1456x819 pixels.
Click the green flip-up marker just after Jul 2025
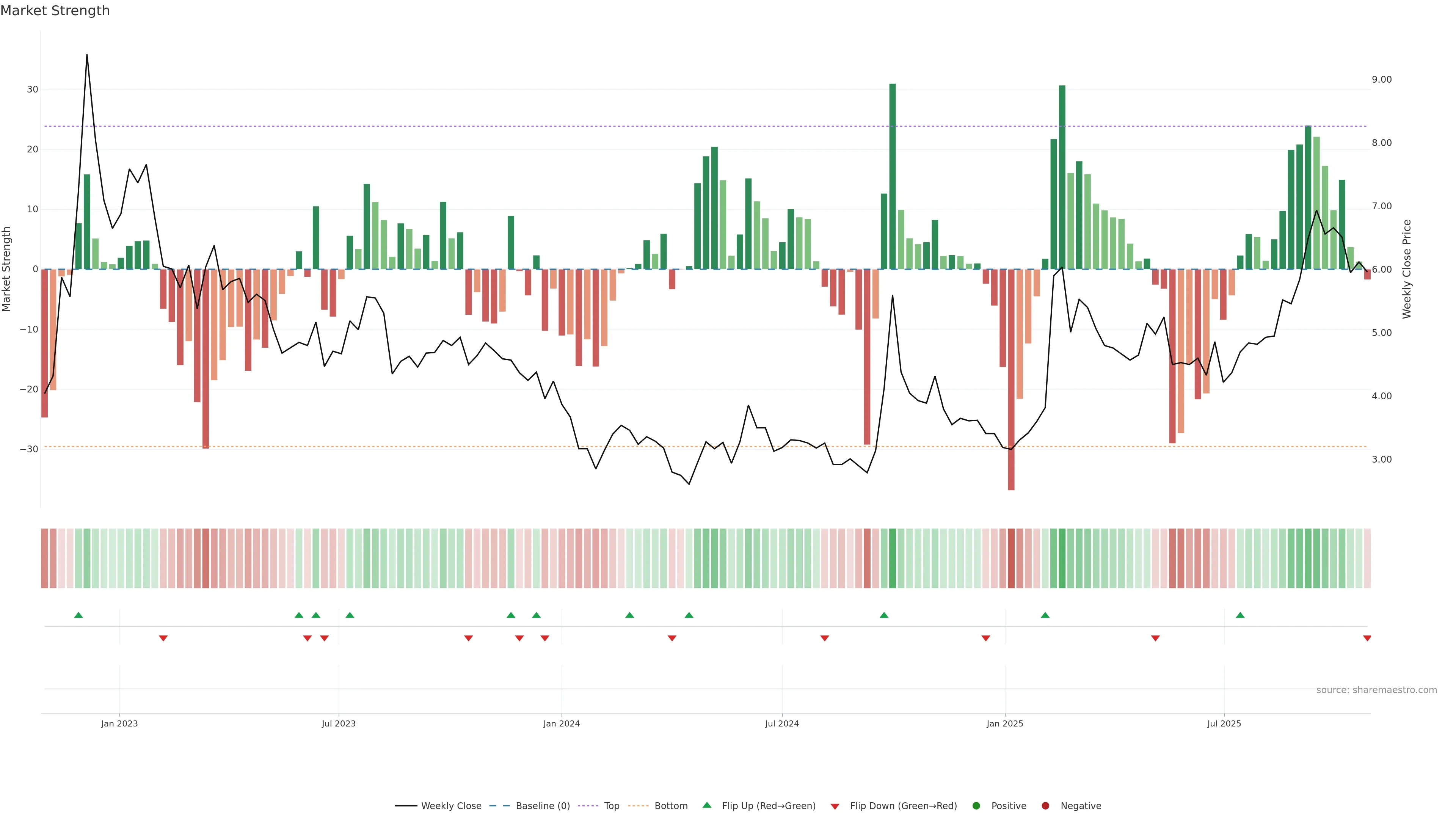tap(1240, 615)
